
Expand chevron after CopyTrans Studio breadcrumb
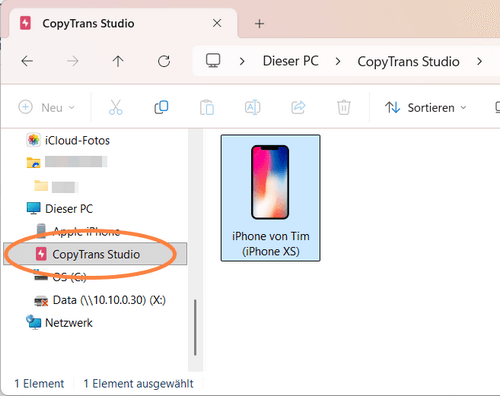click(x=479, y=61)
